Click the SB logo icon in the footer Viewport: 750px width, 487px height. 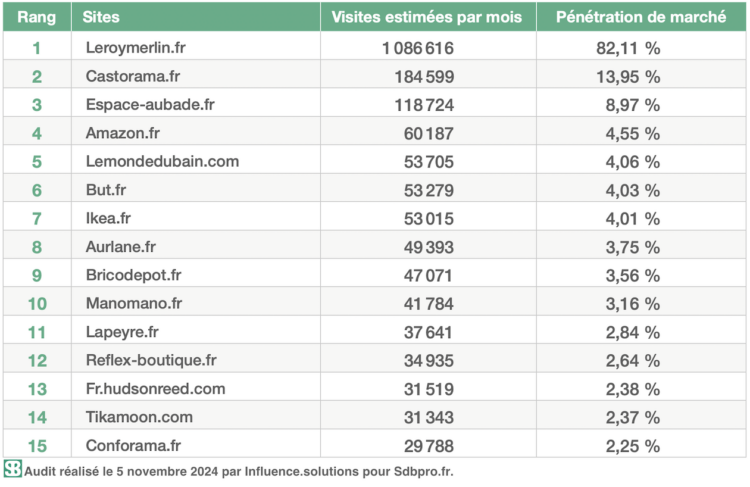(13, 468)
